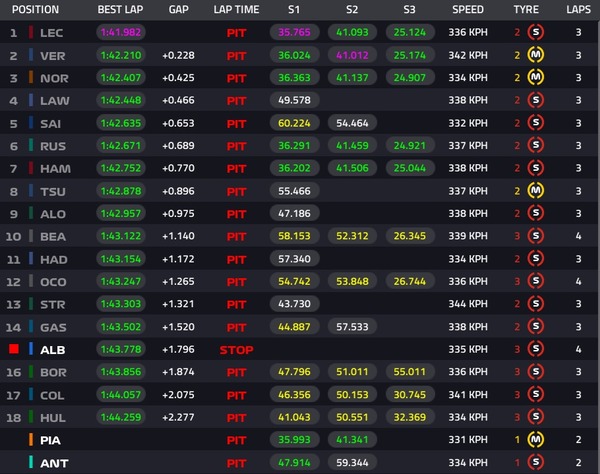Select NOR's yellow medium tyre icon
The height and width of the screenshot is (474, 600).
(x=536, y=78)
